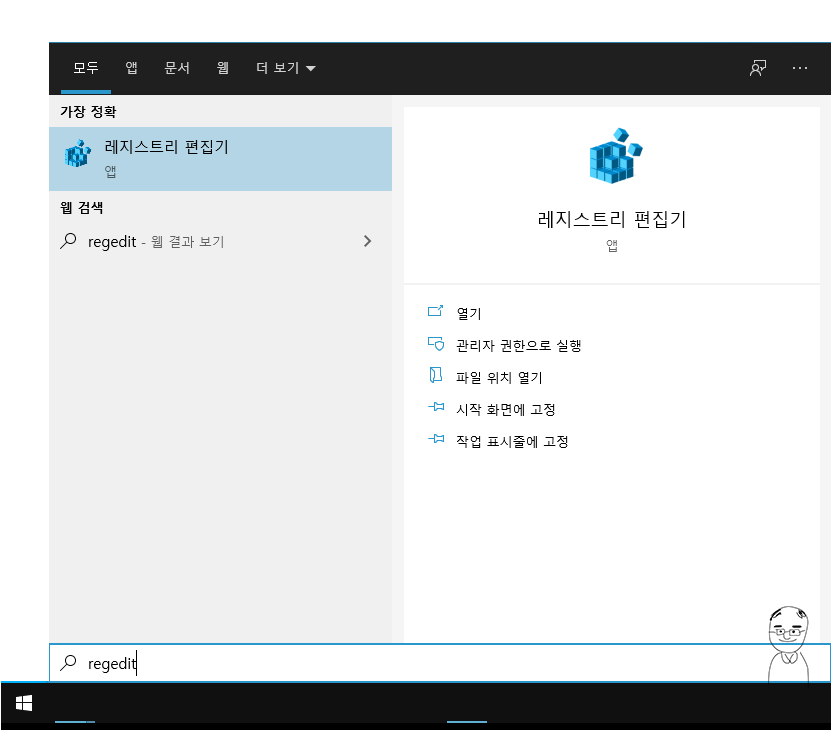Choose 작업 표시줄에 고정
834x730 pixels.
point(512,441)
